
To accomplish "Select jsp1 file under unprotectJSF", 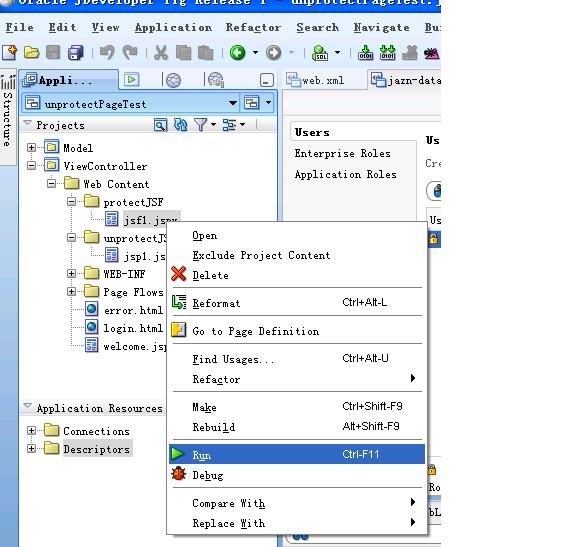I will pyautogui.click(x=145, y=256).
